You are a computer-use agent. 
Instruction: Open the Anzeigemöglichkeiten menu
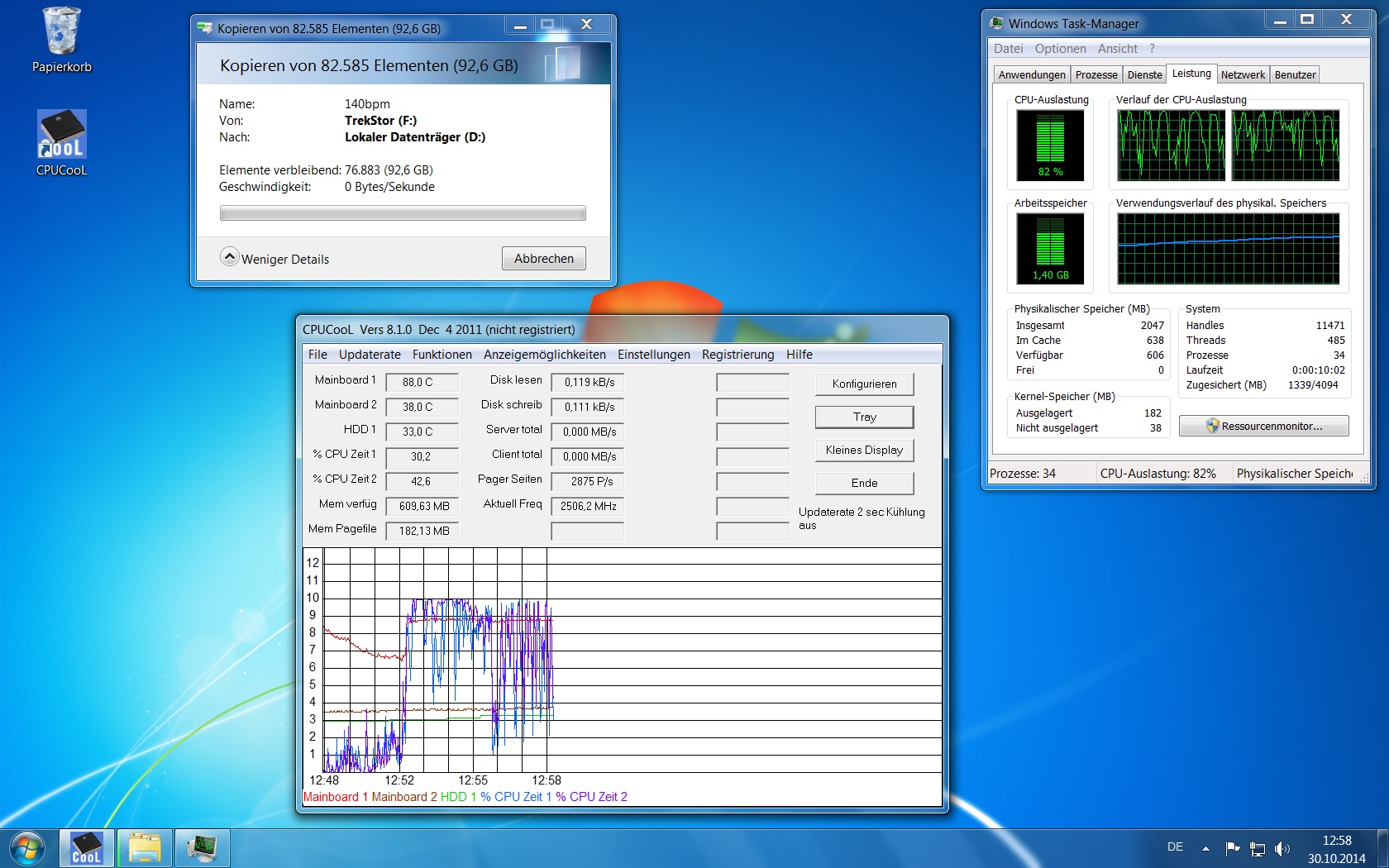click(544, 355)
